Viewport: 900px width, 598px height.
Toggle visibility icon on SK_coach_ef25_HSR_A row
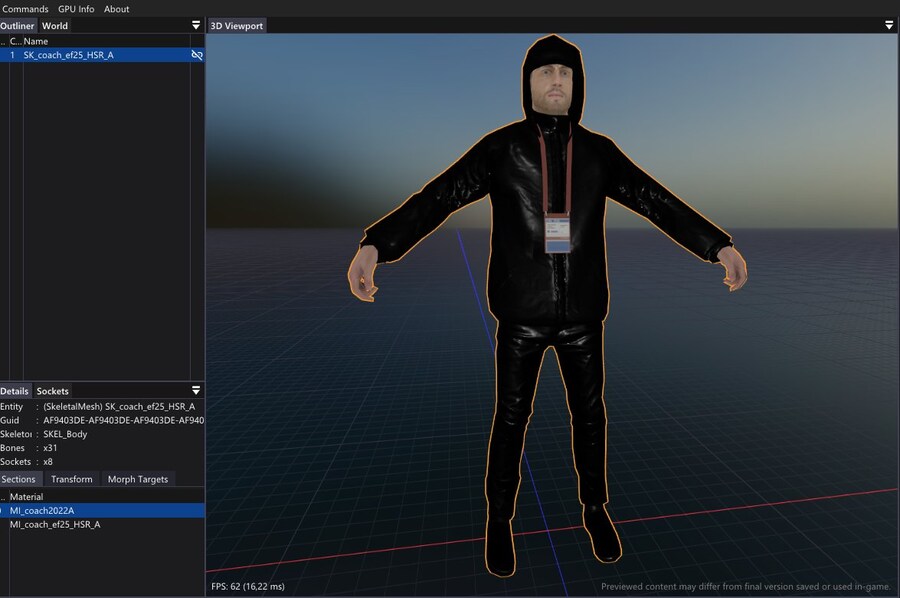point(196,55)
